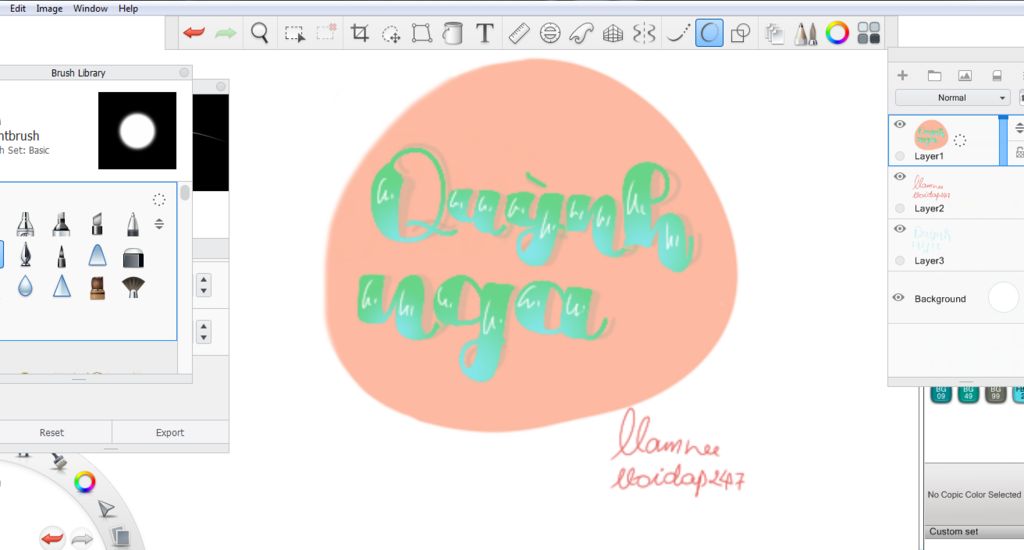Add a new layer with plus icon

coord(903,75)
